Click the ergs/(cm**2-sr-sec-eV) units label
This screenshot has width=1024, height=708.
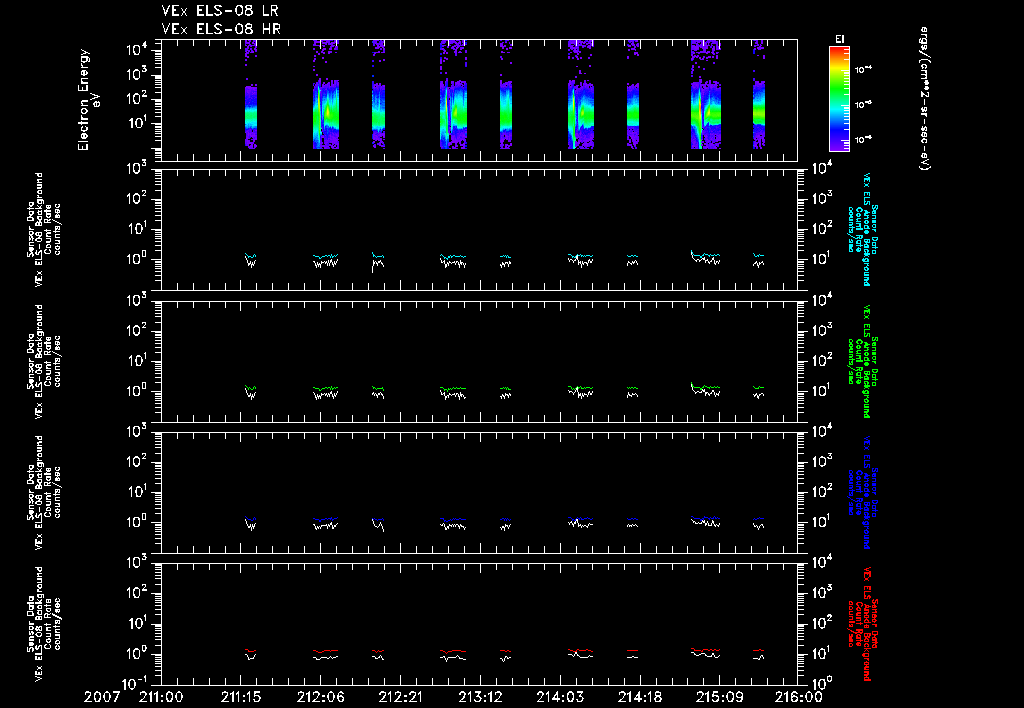[x=924, y=99]
